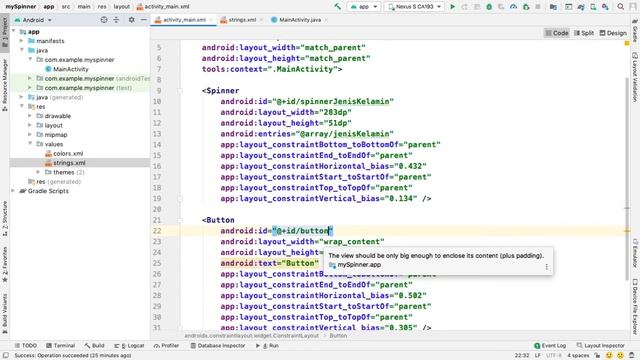Open the Logcat tool window
The height and width of the screenshot is (360, 640).
(129, 346)
